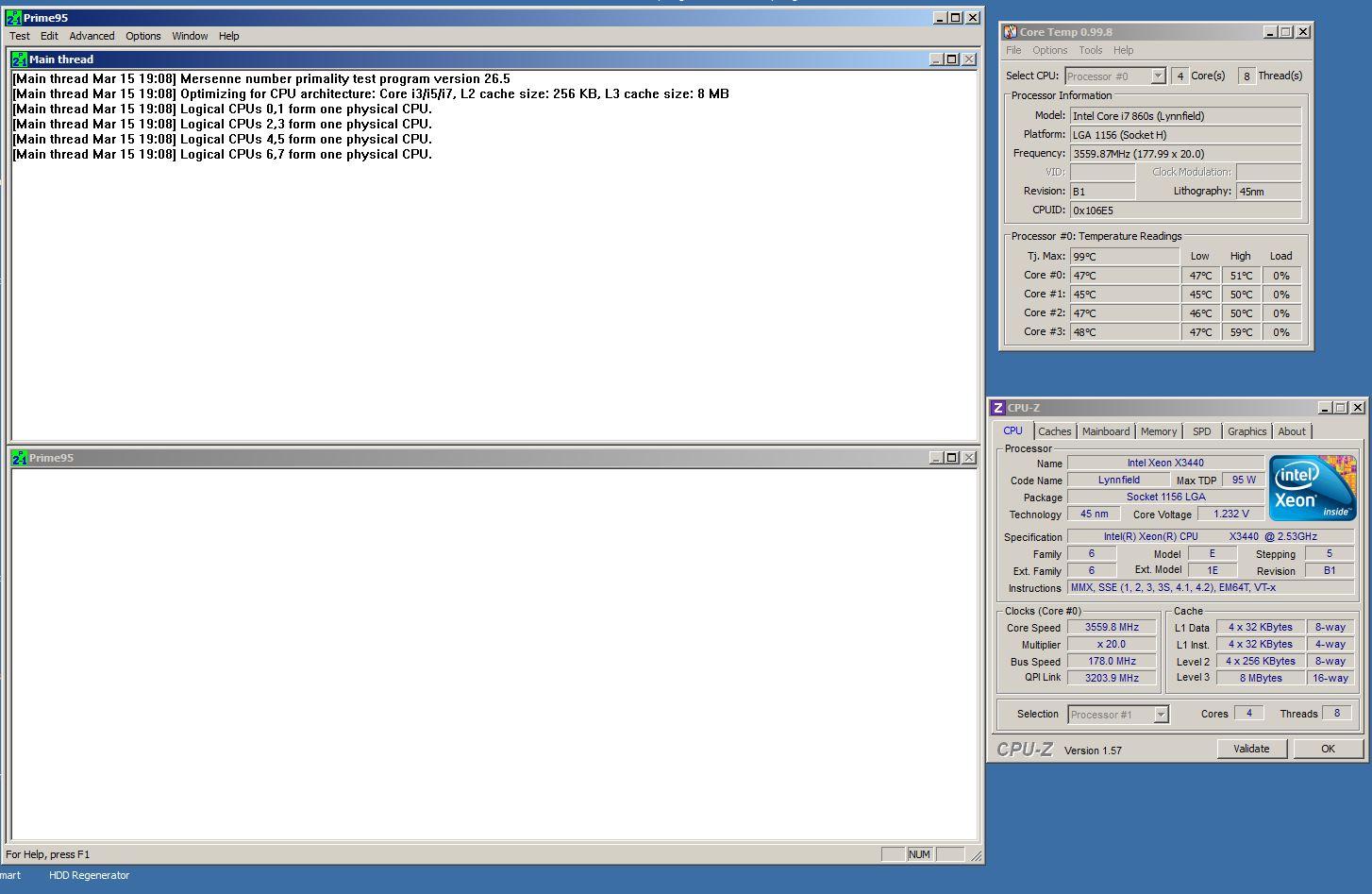The height and width of the screenshot is (894, 1372).
Task: Click the QPI Link 3203.9 MHz value
Action: [x=1112, y=678]
